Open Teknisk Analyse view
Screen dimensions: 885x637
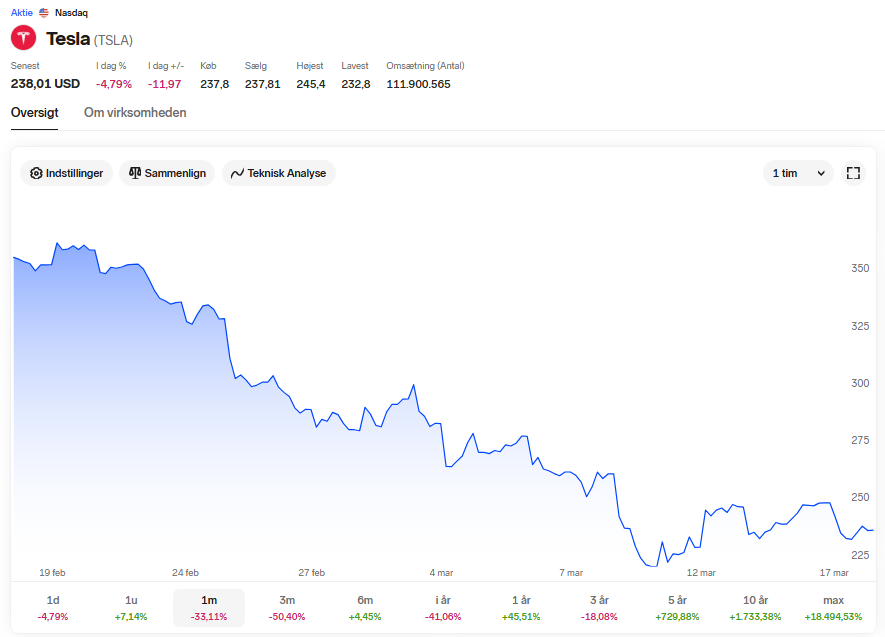coord(279,173)
